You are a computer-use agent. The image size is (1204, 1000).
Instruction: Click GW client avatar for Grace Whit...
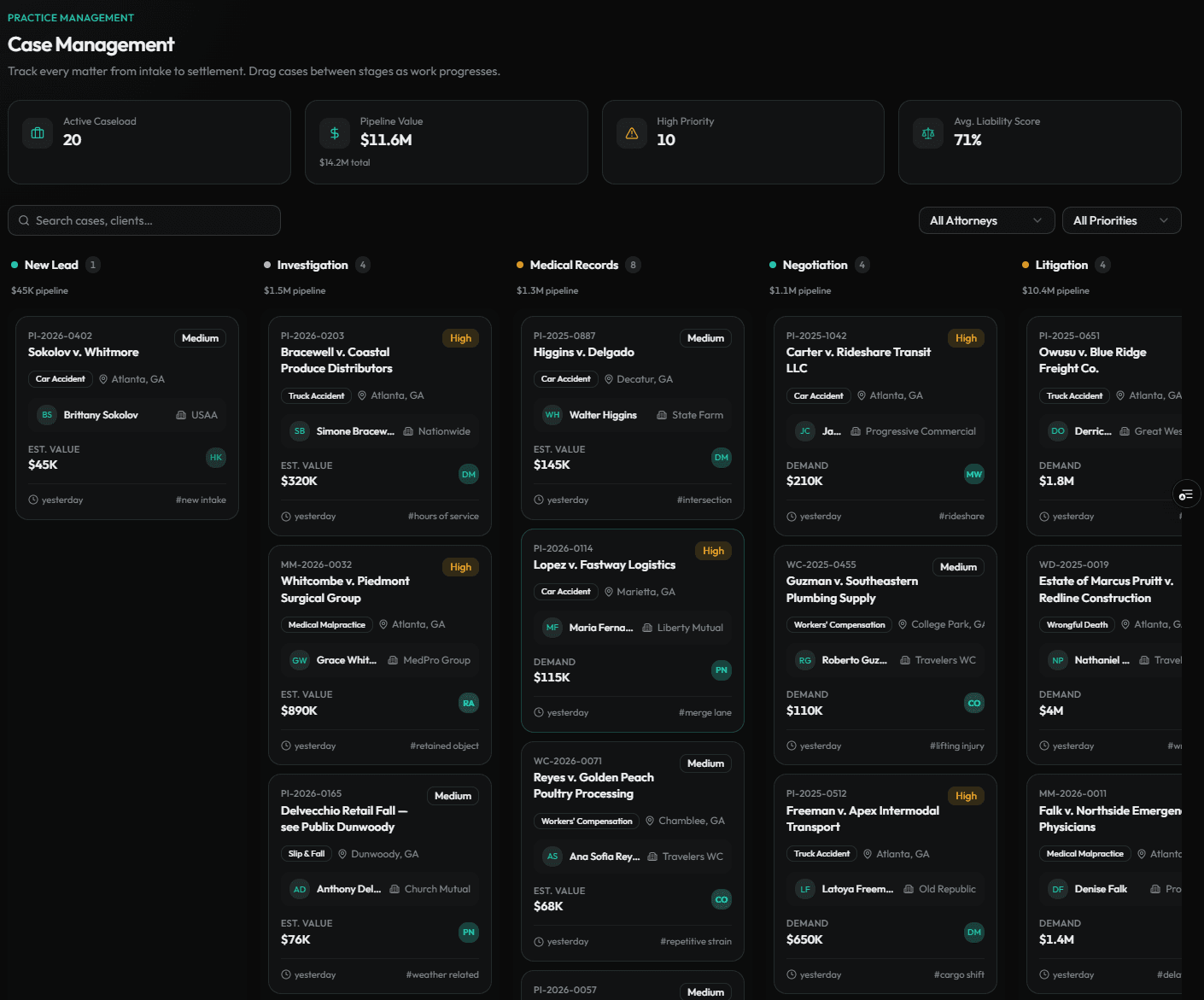[x=300, y=660]
